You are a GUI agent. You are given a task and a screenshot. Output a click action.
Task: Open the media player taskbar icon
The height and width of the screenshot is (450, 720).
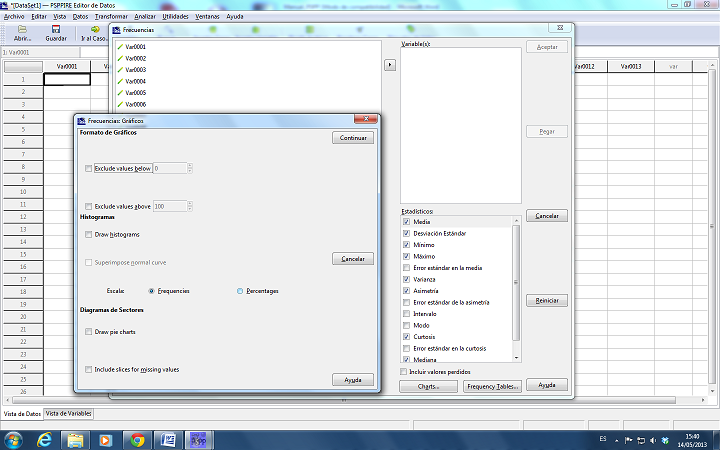[106, 440]
